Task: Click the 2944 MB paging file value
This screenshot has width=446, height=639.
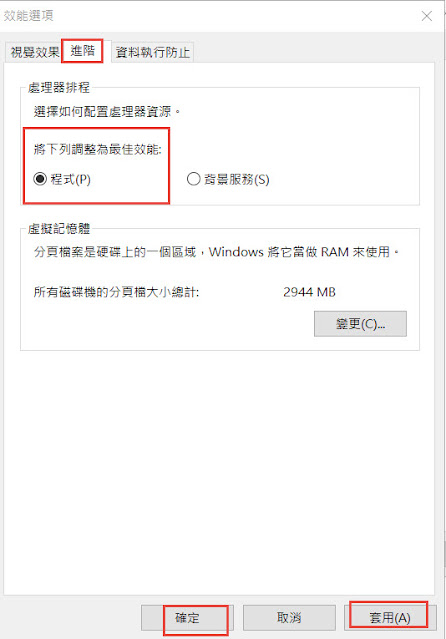Action: pos(309,292)
